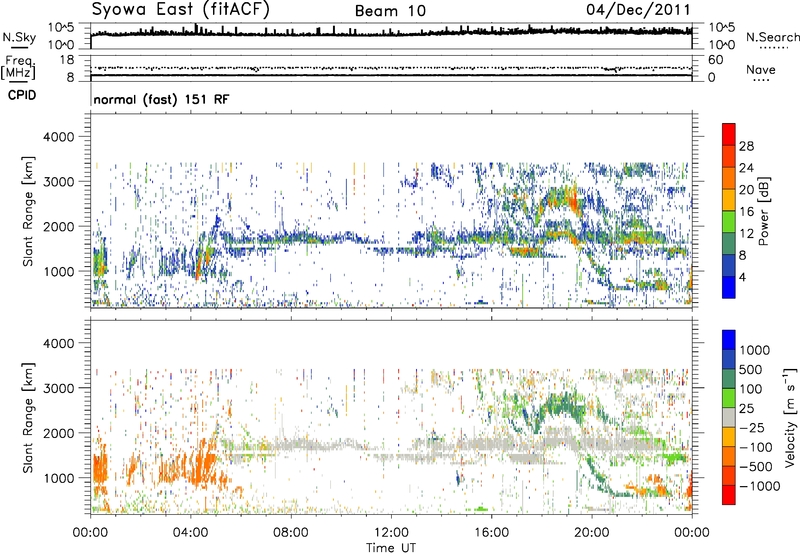Click the 08:00 time tick label

(x=291, y=533)
